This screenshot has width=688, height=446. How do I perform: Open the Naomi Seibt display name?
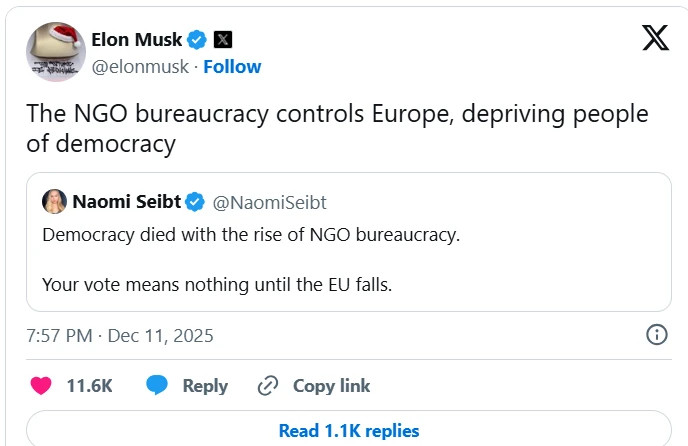click(127, 202)
